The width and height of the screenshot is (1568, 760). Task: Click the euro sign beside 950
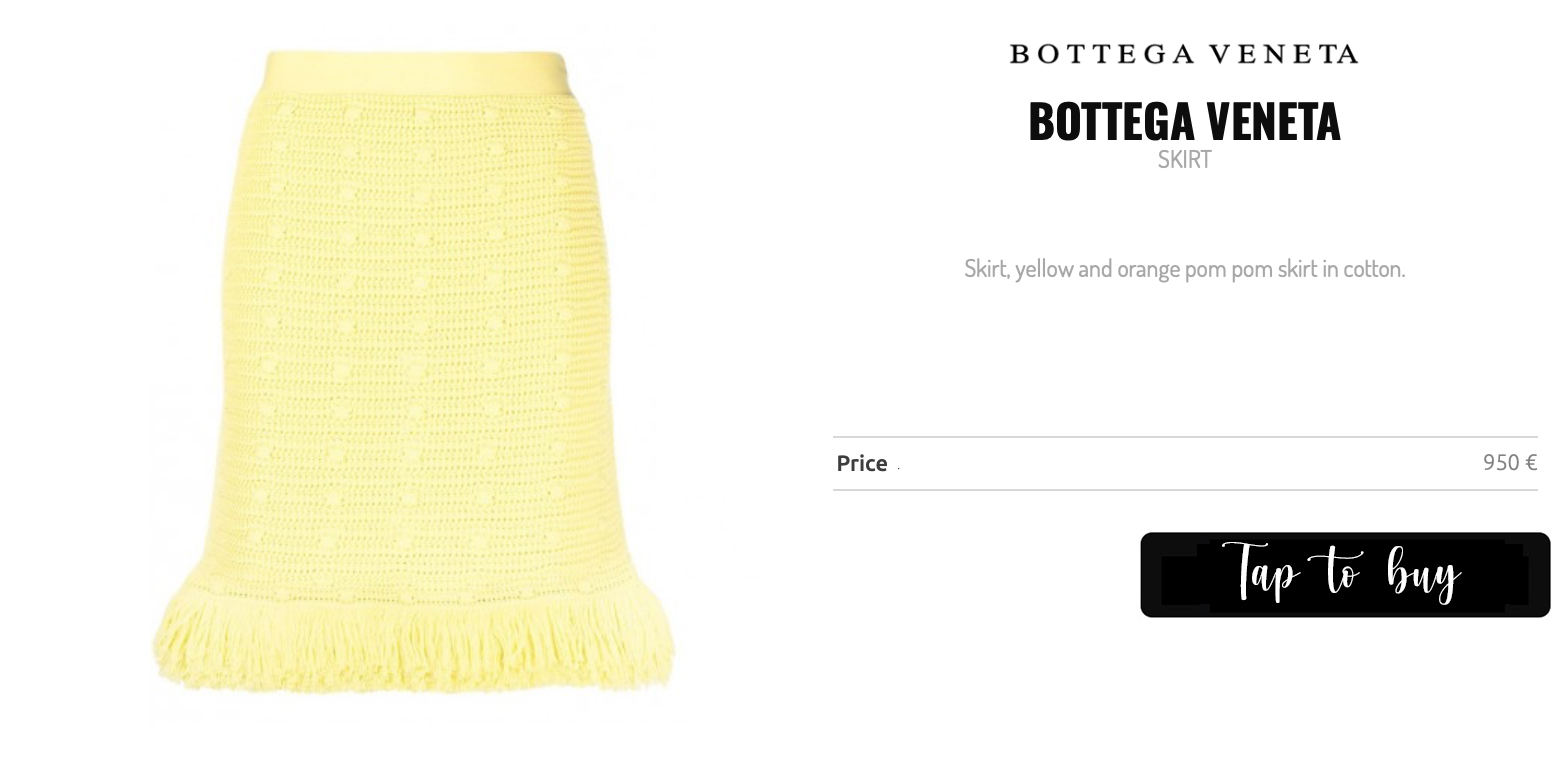click(x=1531, y=462)
